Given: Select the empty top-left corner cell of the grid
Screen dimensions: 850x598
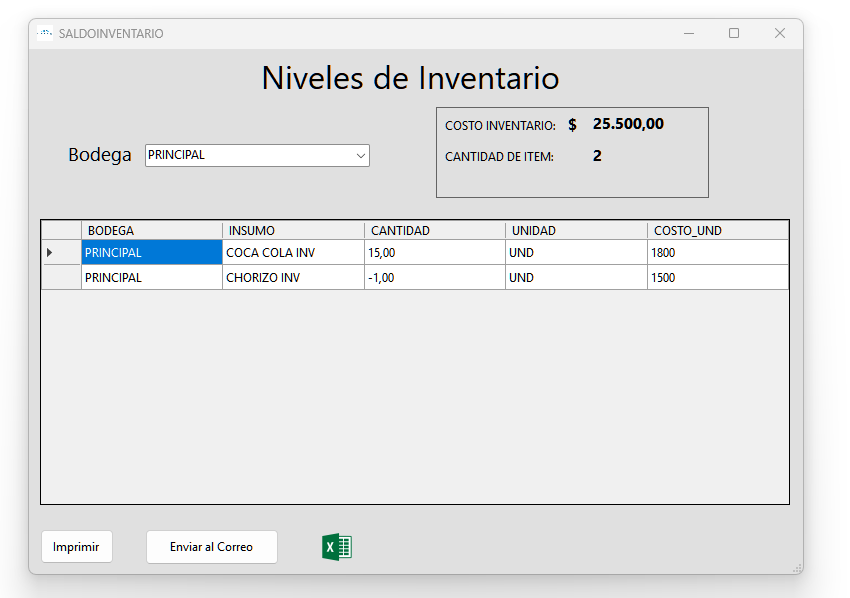Looking at the screenshot, I should click(x=60, y=229).
